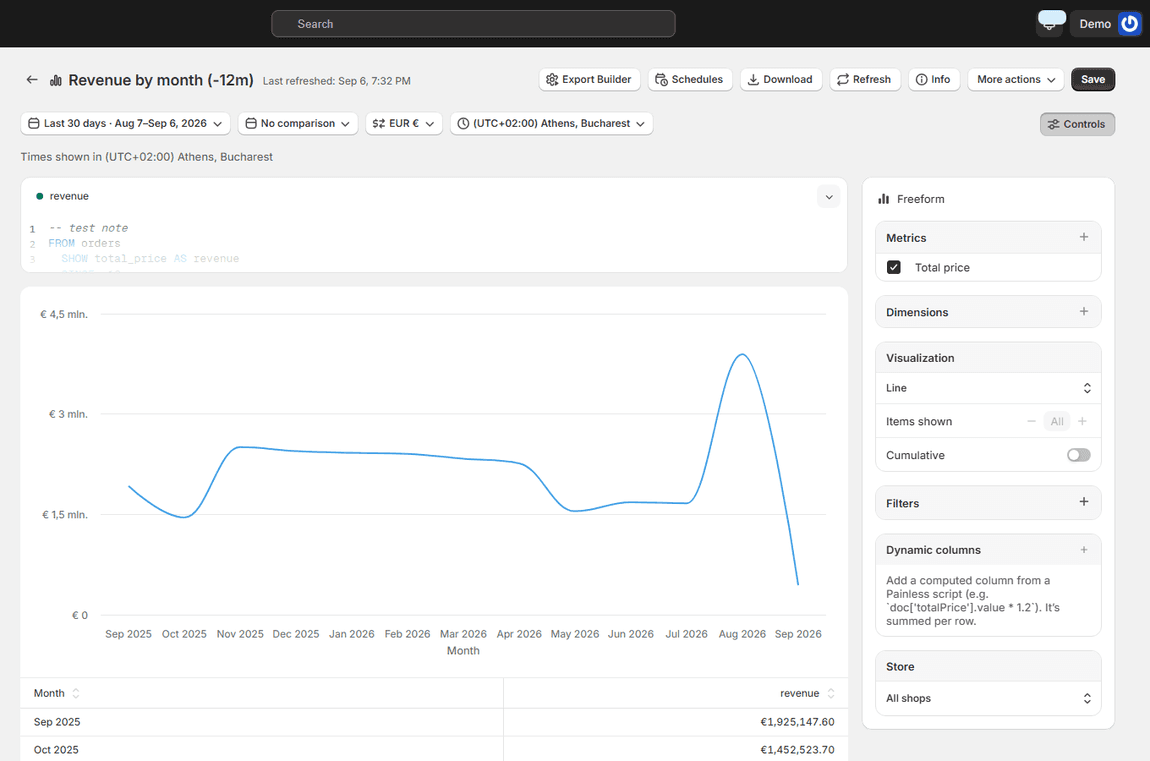The width and height of the screenshot is (1150, 761).
Task: Add a metric with the Metrics plus icon
Action: point(1083,237)
